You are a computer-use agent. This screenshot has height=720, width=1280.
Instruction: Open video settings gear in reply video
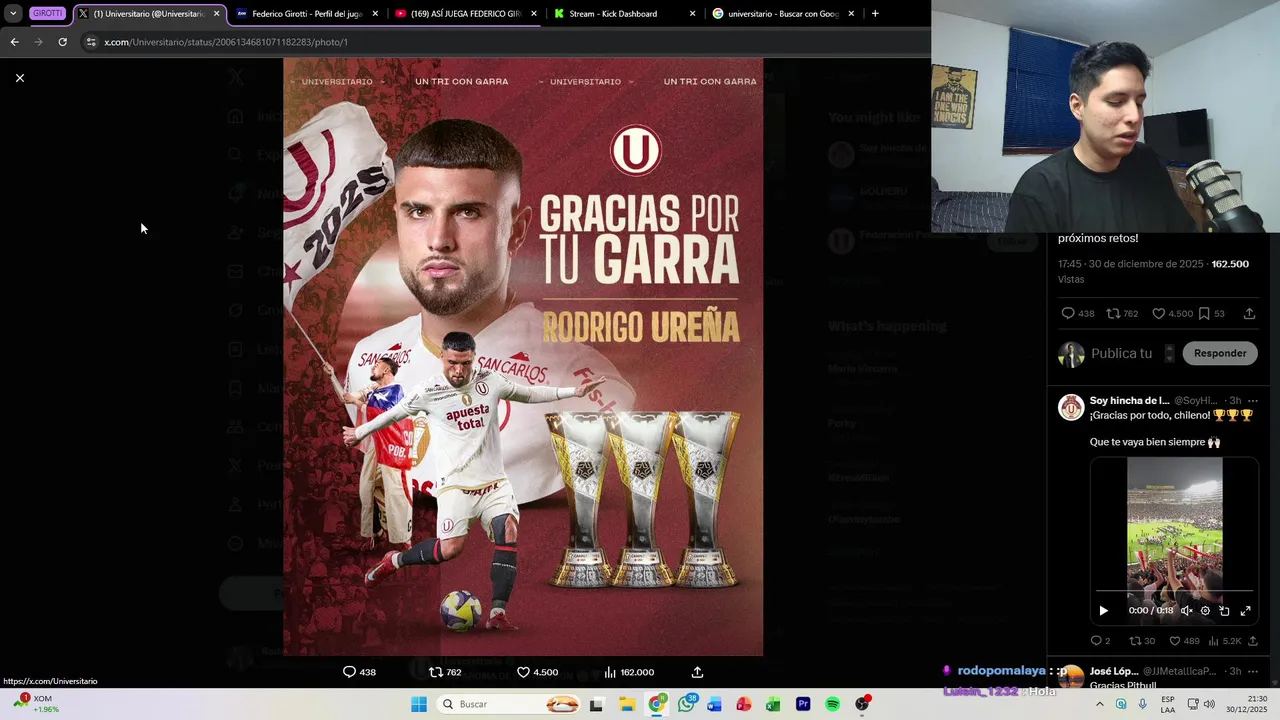[1205, 610]
